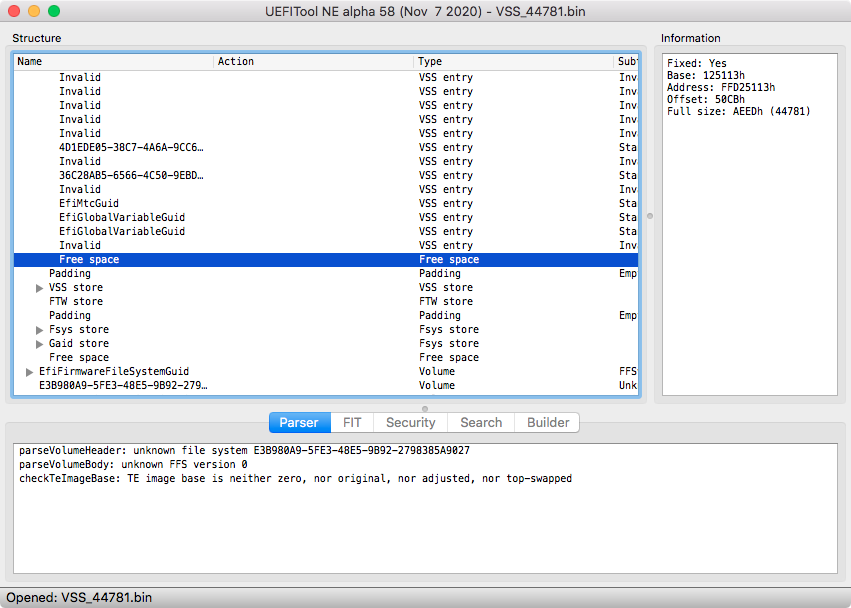Select the VSS store row
The width and height of the screenshot is (851, 608).
pos(326,288)
